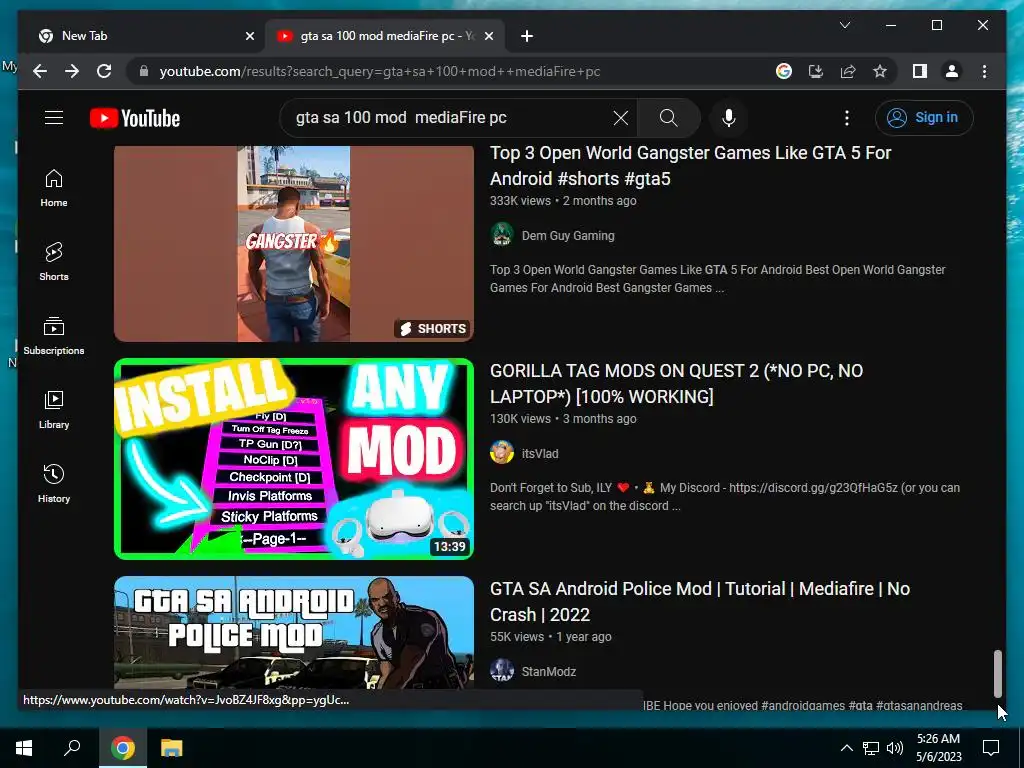
Task: Open Chrome's three-dot menu
Action: [x=984, y=71]
